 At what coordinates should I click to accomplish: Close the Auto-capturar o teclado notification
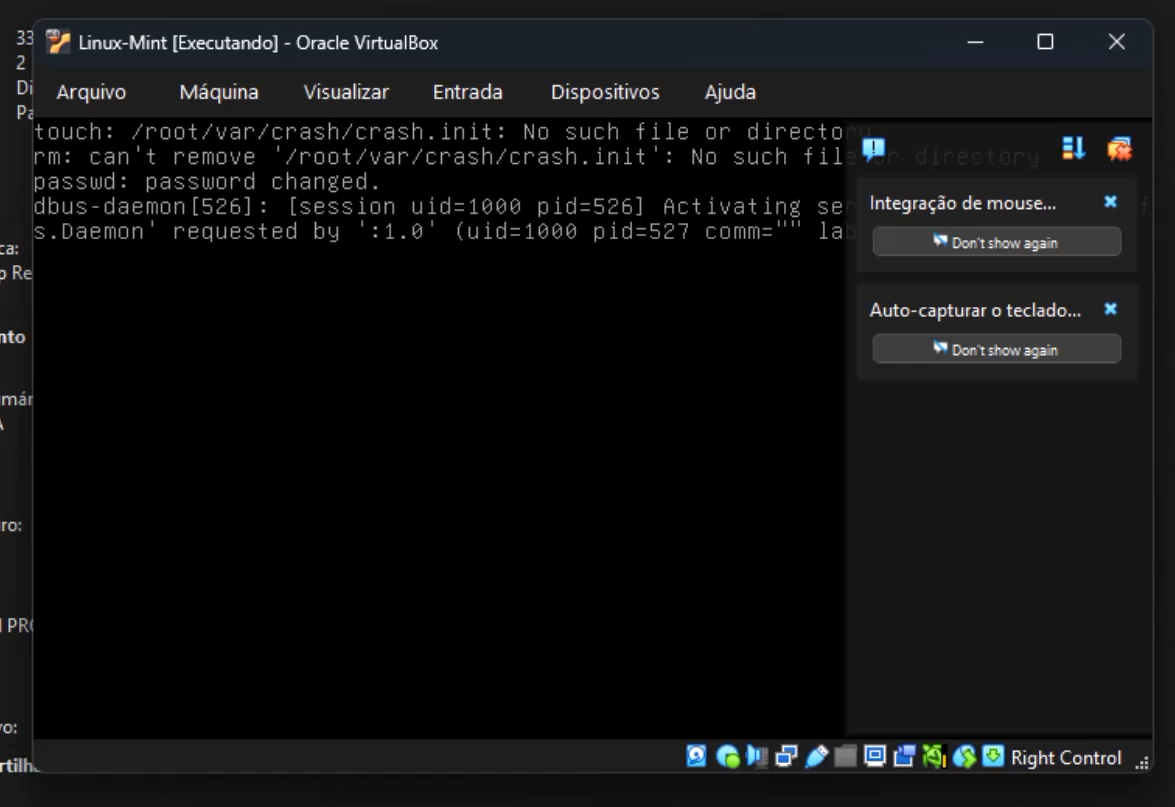click(1111, 309)
